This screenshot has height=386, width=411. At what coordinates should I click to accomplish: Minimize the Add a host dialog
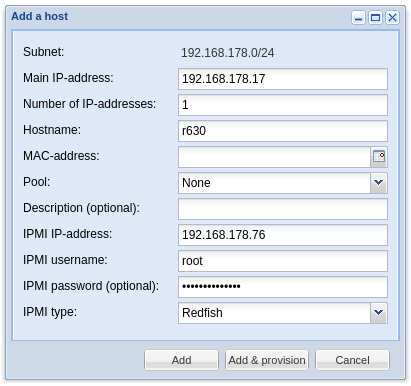point(358,17)
